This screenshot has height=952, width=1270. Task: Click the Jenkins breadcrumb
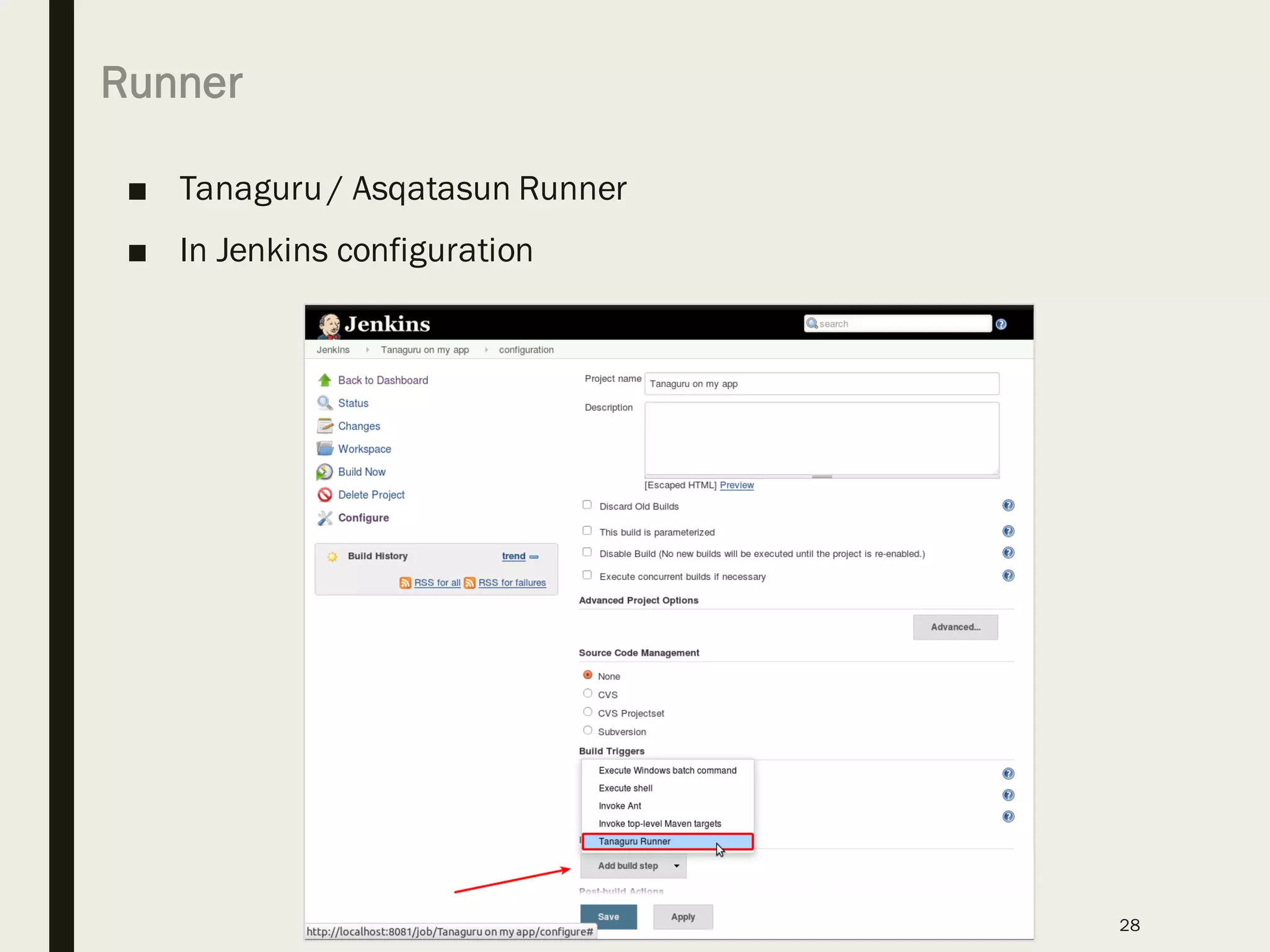coord(333,350)
